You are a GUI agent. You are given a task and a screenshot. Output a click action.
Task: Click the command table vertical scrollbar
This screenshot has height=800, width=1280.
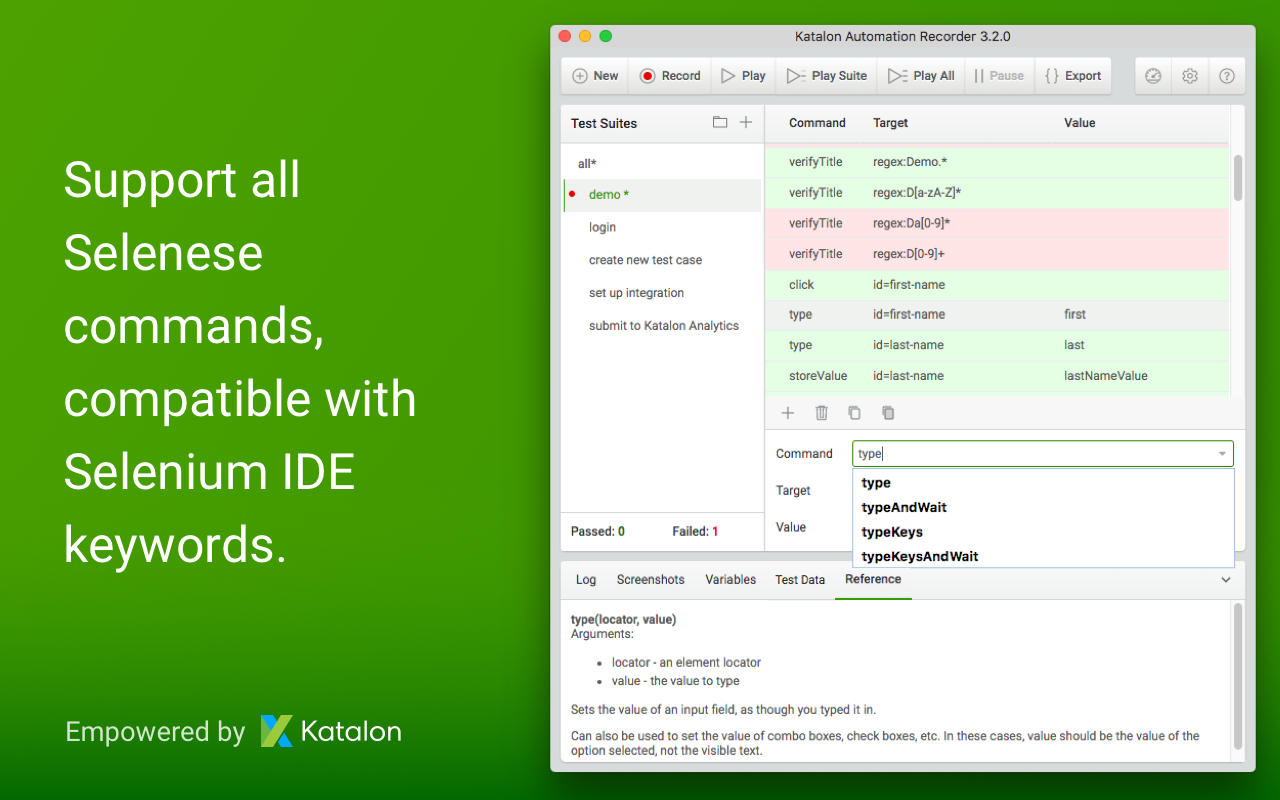[1238, 178]
